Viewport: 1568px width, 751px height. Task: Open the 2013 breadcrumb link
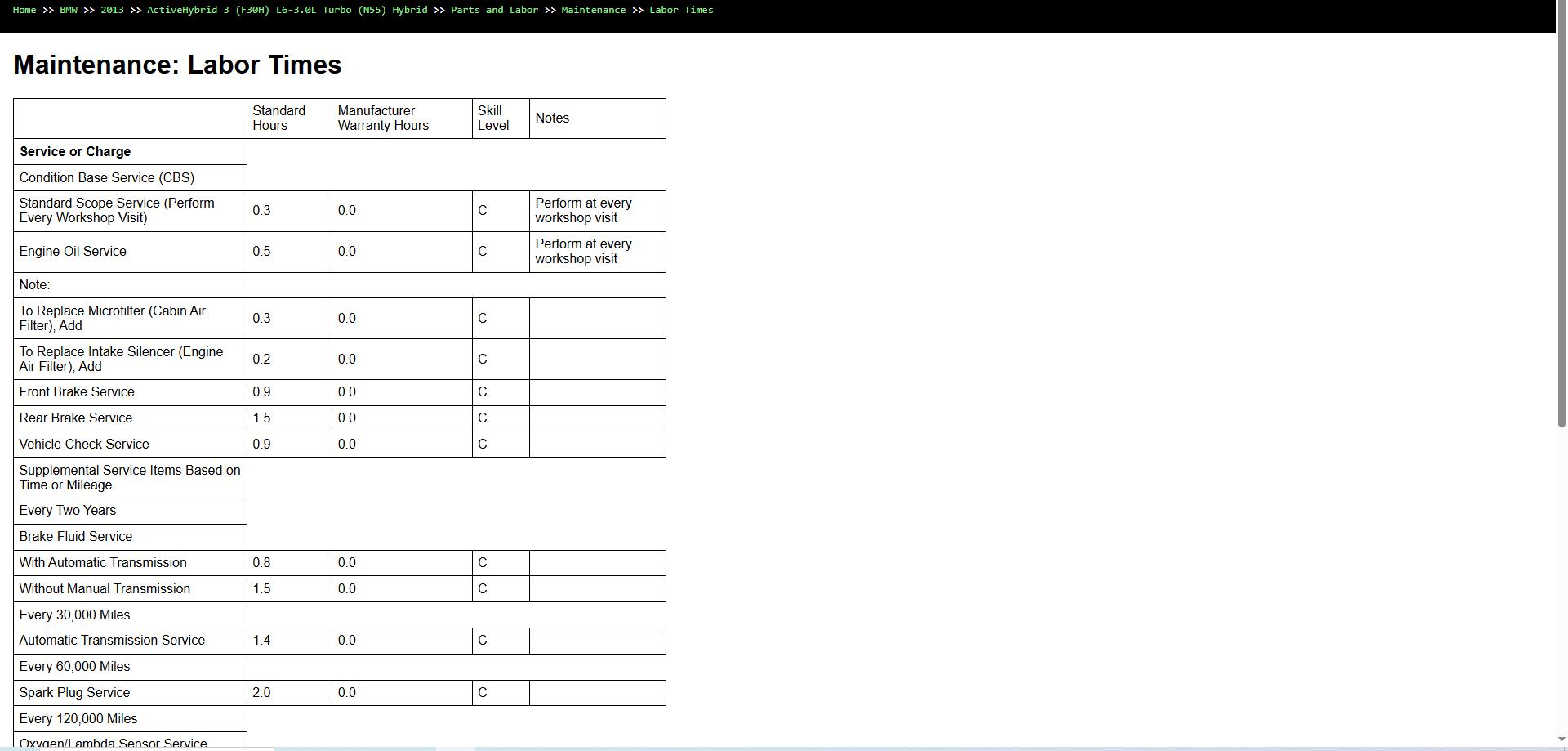[112, 10]
